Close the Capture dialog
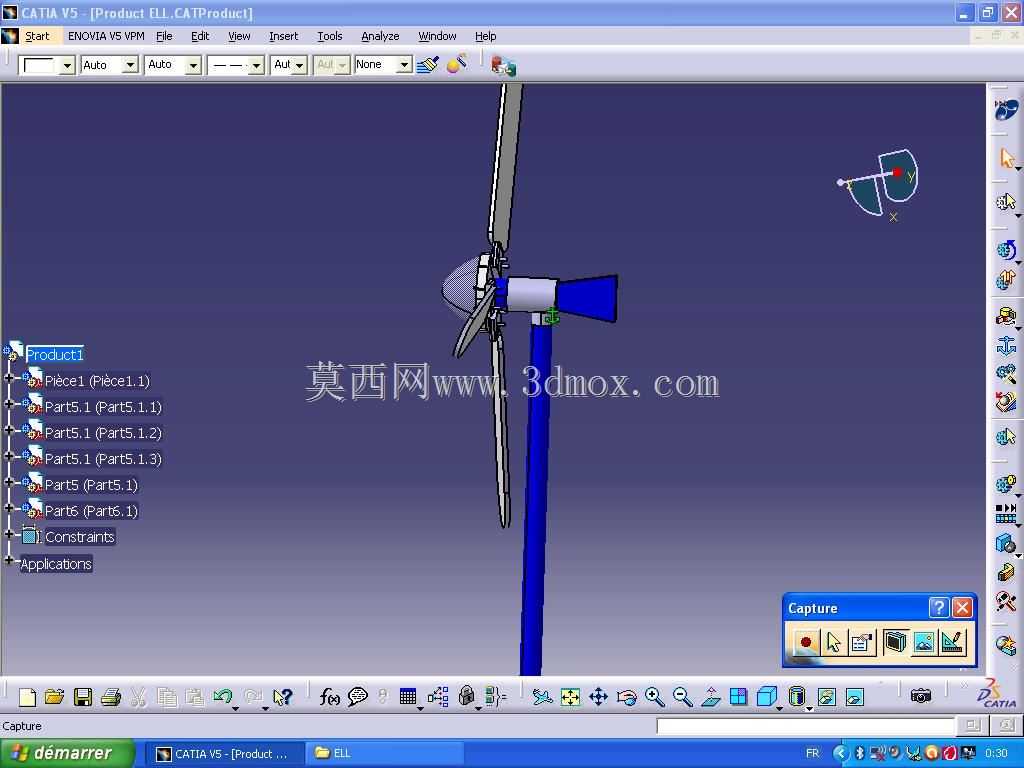Screen dimensions: 1024x768 pyautogui.click(x=963, y=608)
